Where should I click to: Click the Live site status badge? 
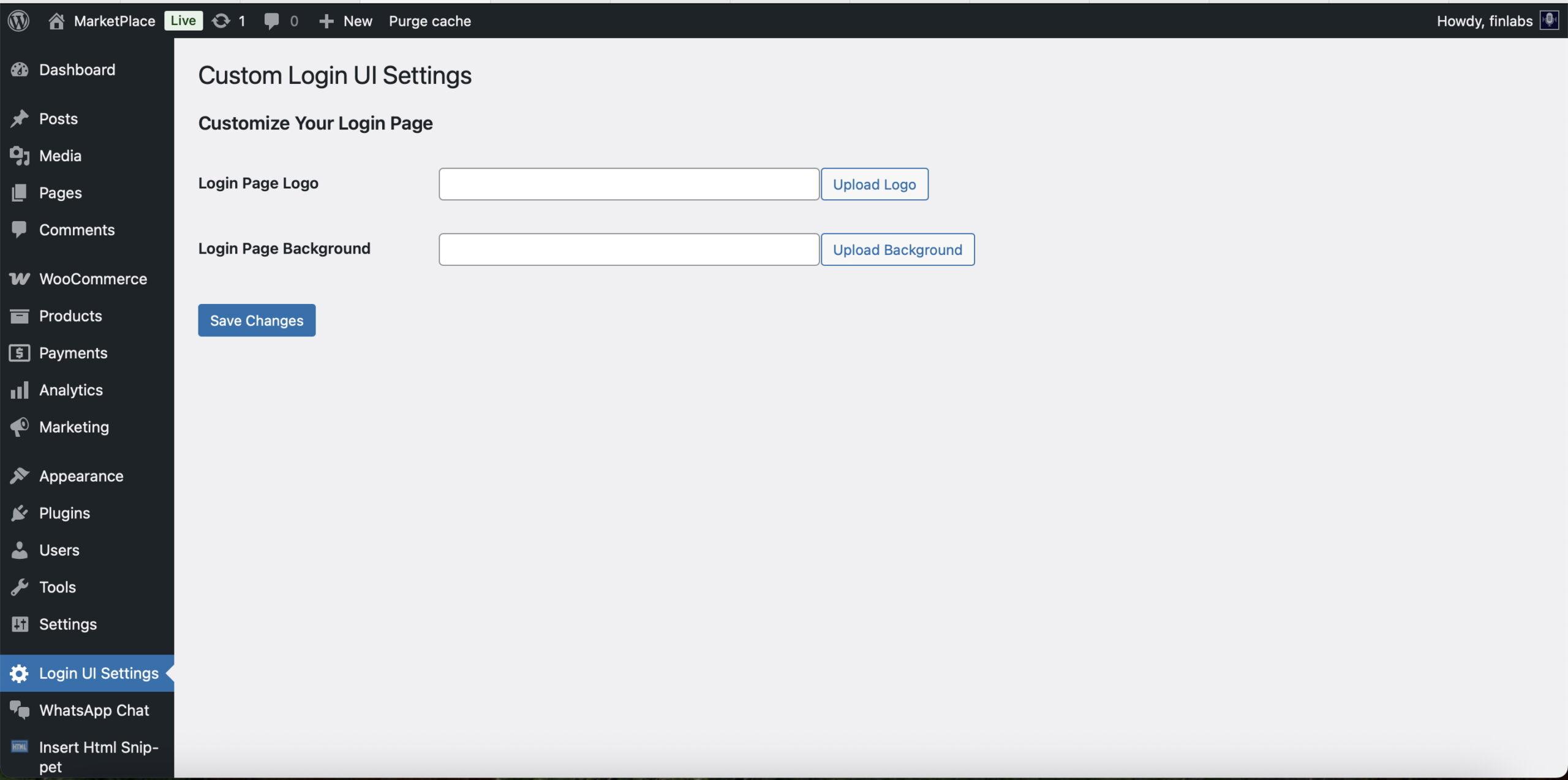click(x=183, y=21)
